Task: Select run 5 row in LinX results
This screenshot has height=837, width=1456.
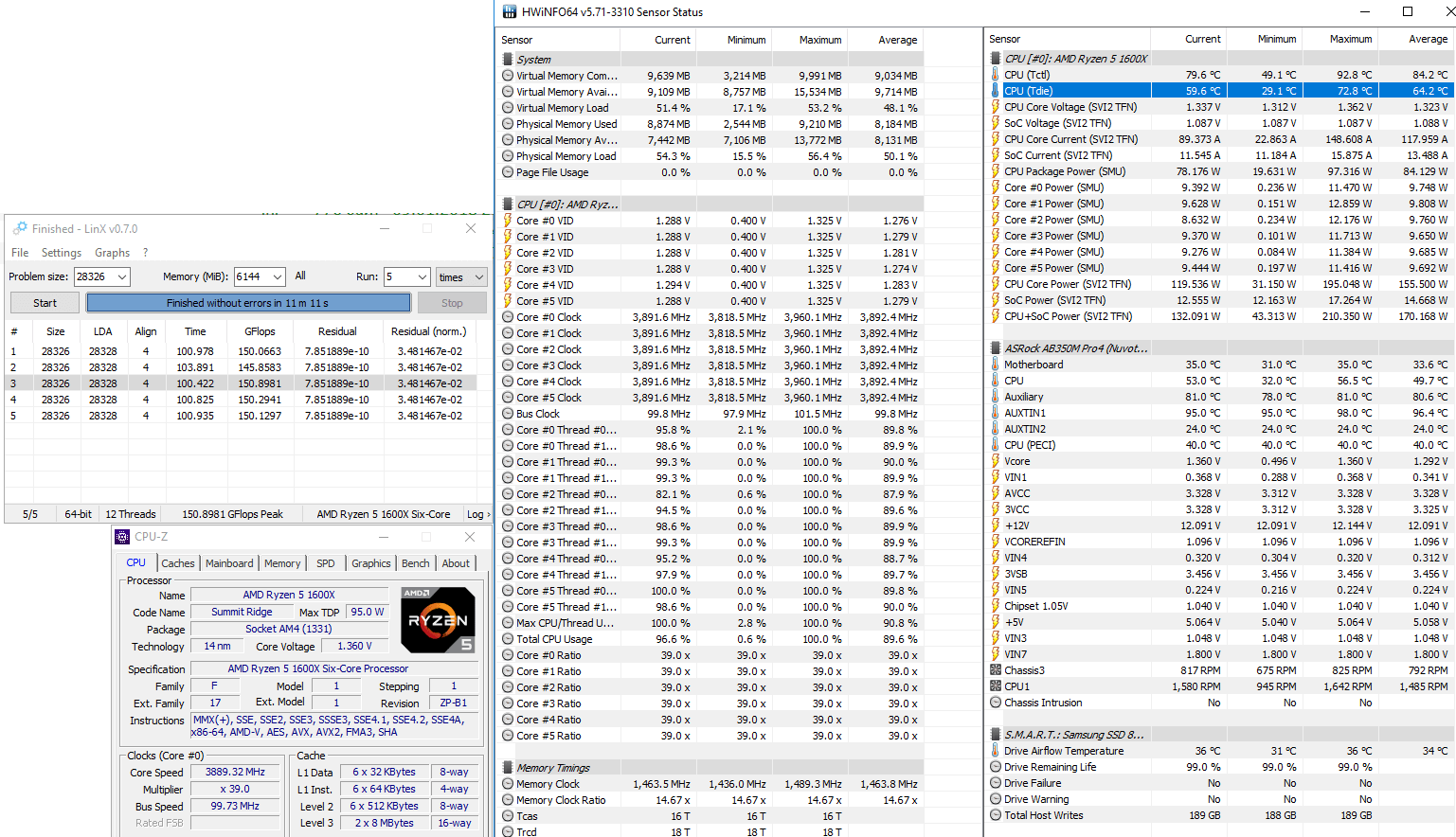Action: click(x=243, y=416)
